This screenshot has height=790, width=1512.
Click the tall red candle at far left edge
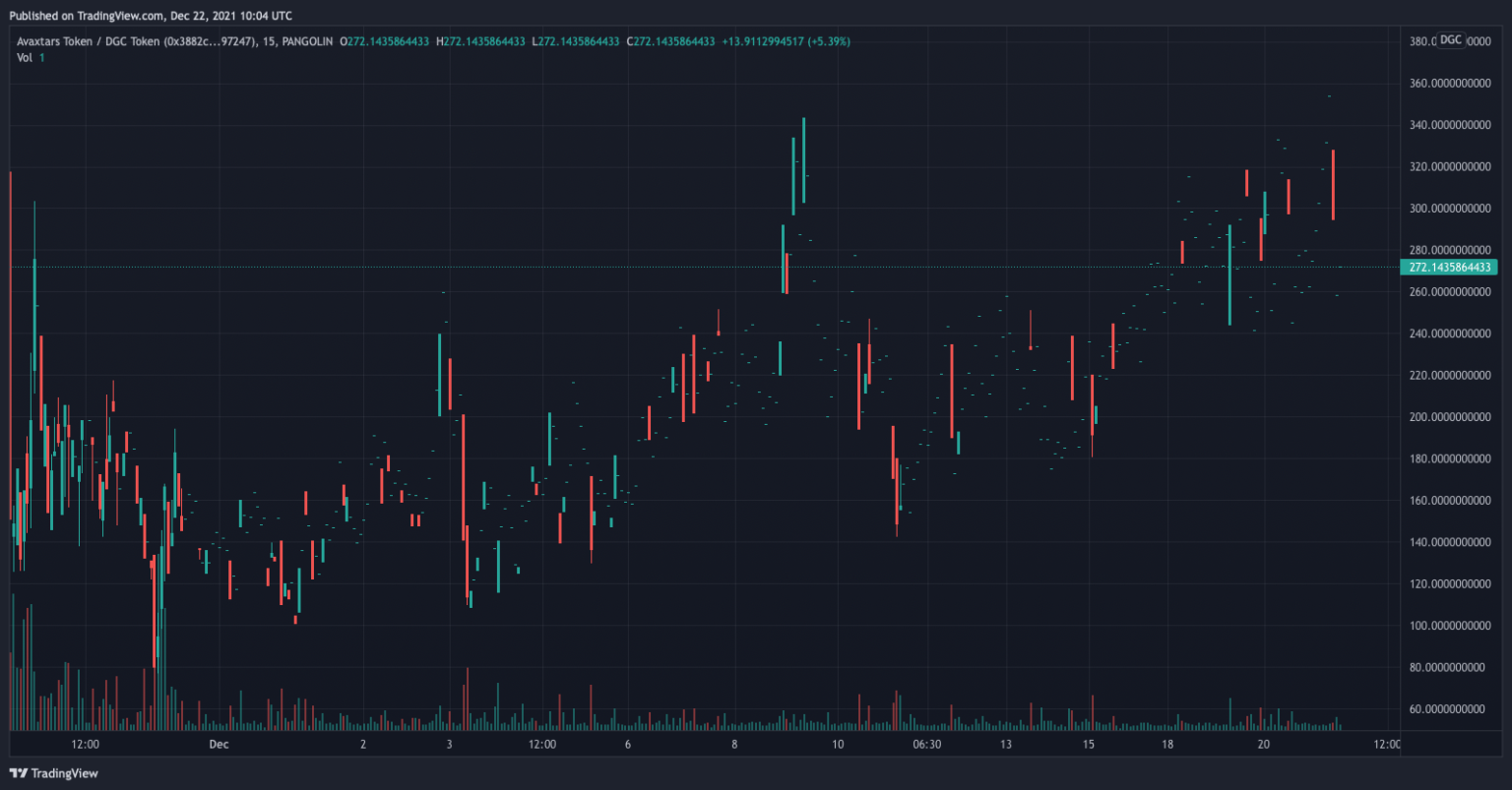coord(10,344)
